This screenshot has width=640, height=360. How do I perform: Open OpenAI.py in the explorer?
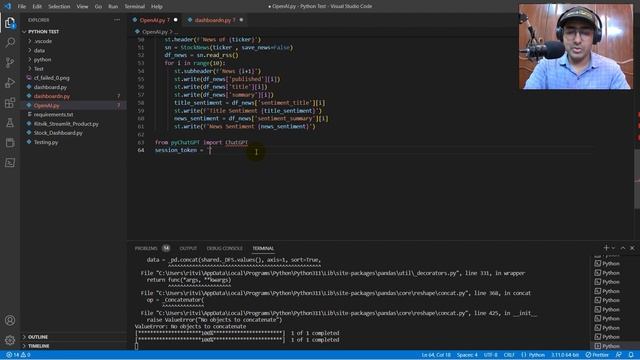[x=47, y=106]
